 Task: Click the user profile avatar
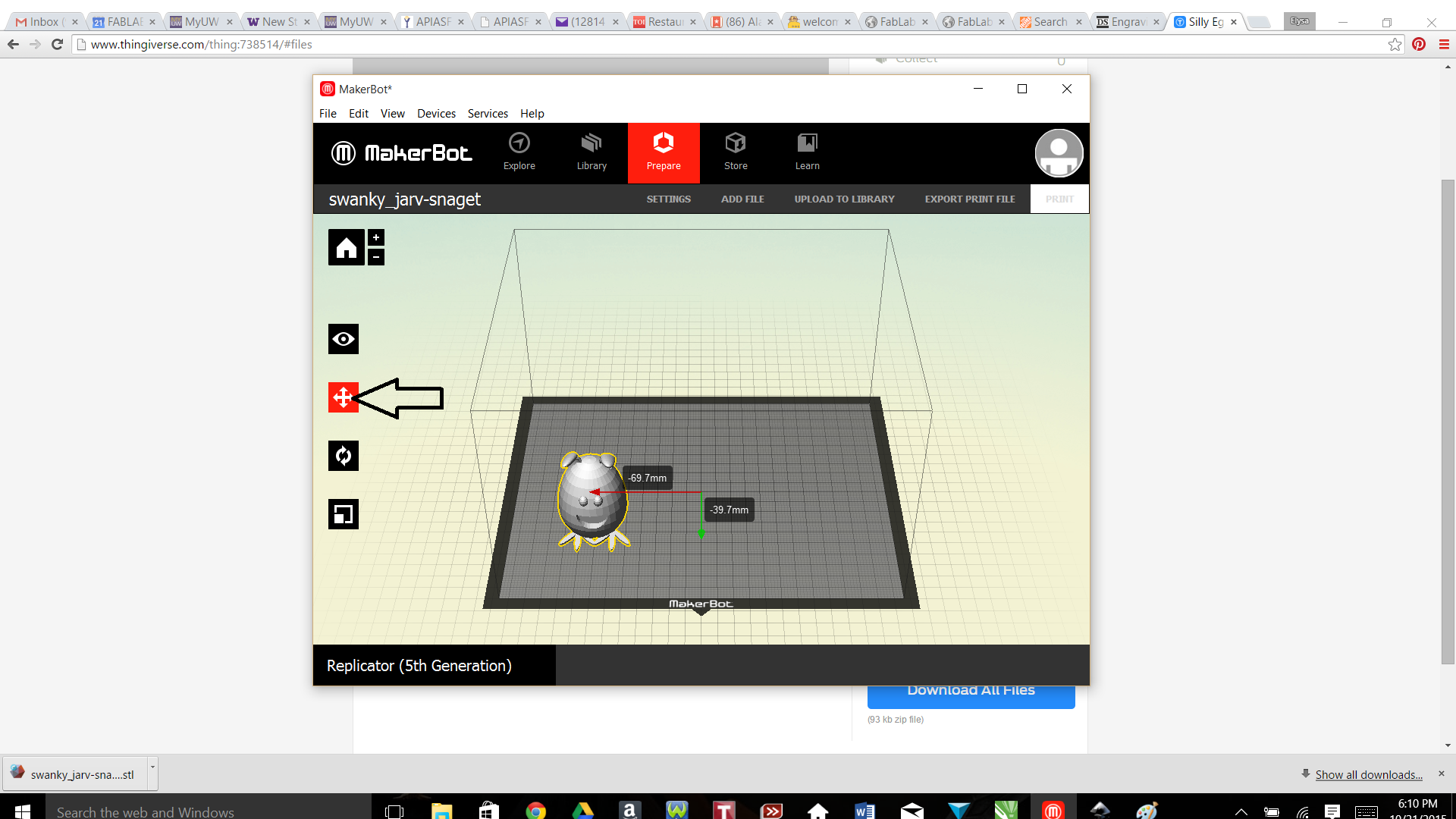click(1059, 152)
